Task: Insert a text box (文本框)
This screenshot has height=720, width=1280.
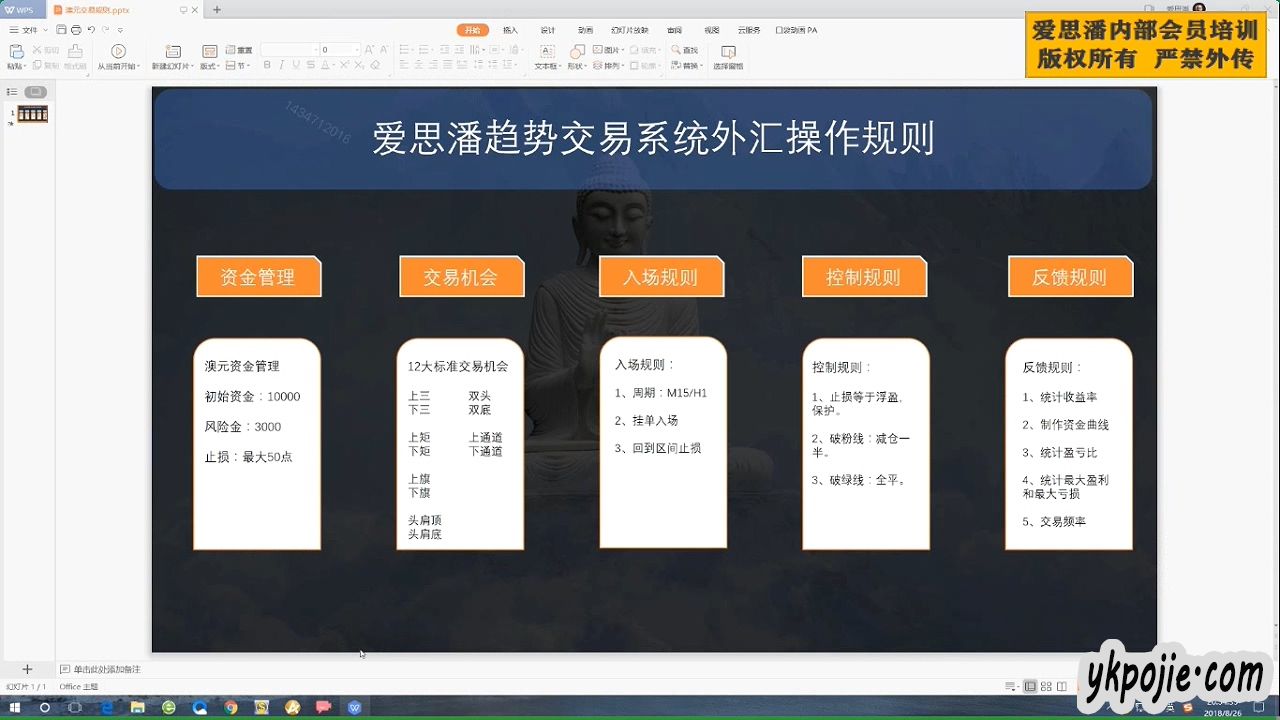Action: click(547, 52)
